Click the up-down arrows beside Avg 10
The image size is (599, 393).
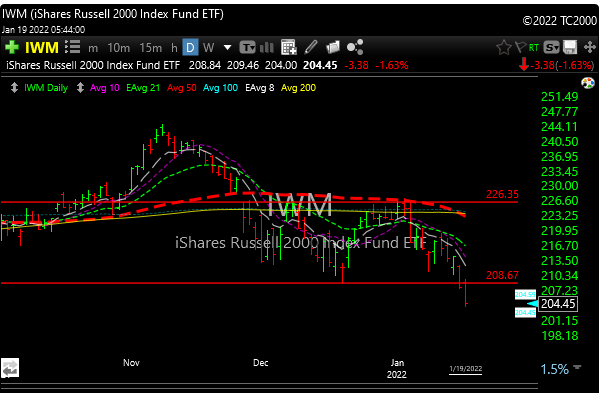pyautogui.click(x=80, y=88)
